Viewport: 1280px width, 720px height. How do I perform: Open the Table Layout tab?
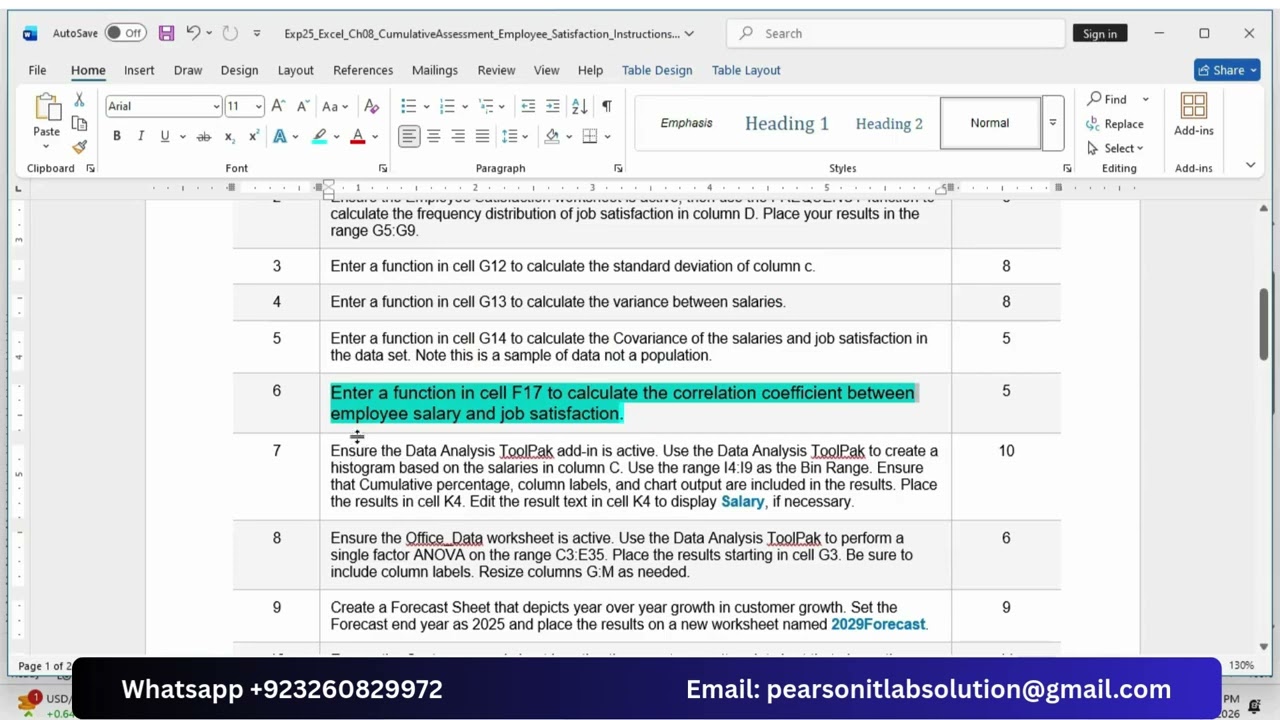coord(746,70)
